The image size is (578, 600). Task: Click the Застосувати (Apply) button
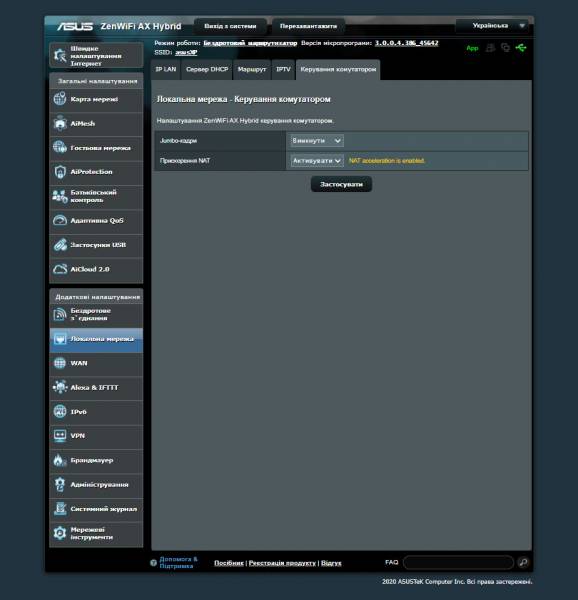point(341,184)
